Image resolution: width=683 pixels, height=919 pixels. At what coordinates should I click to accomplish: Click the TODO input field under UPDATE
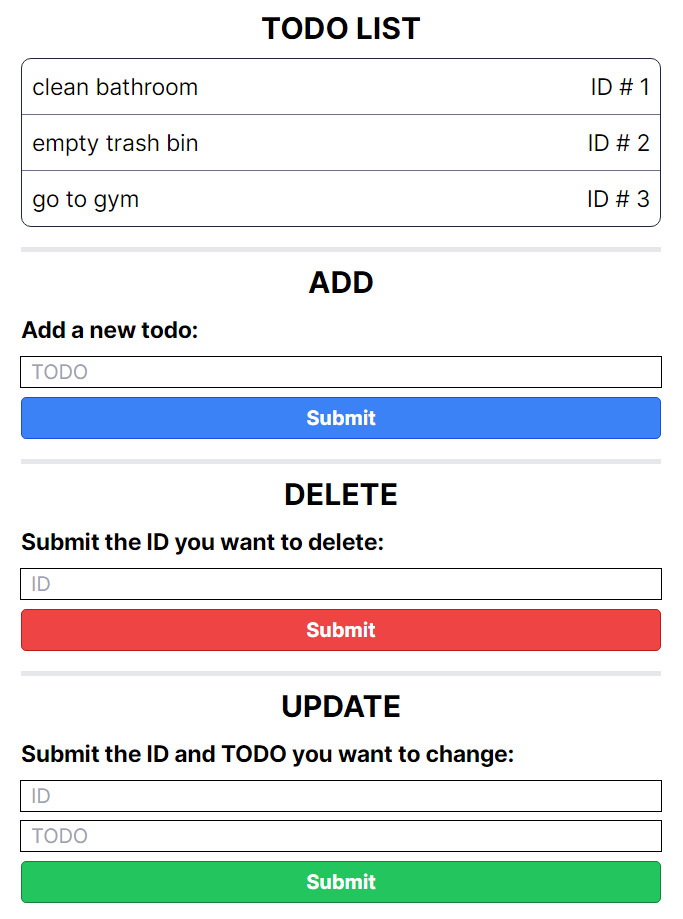[x=341, y=835]
